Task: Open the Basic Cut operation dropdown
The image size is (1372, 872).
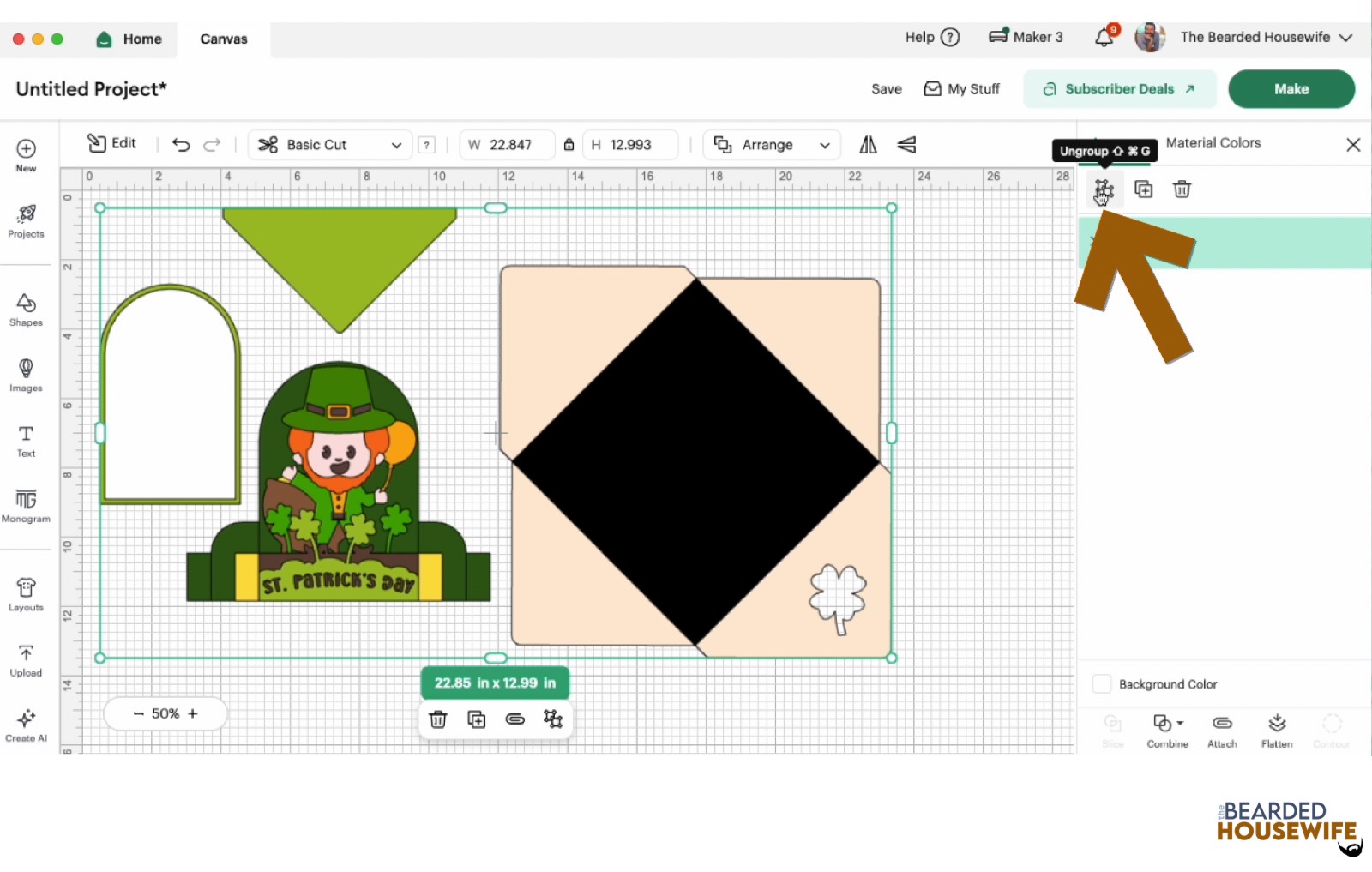Action: pyautogui.click(x=329, y=144)
